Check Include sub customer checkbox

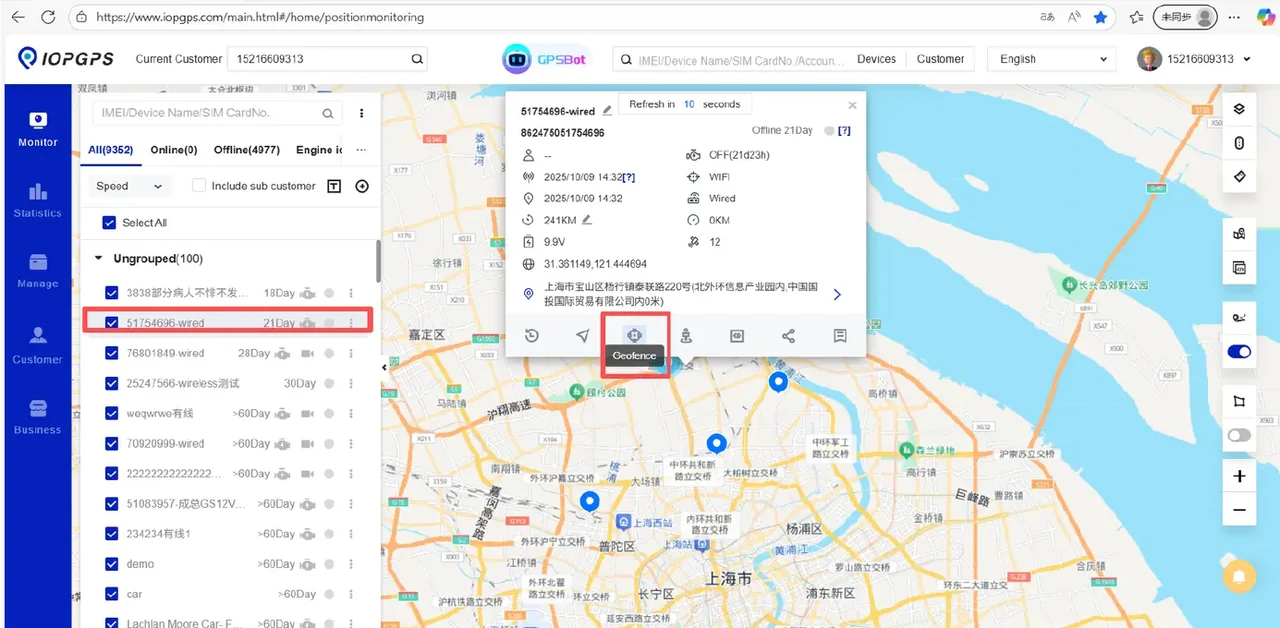(x=199, y=185)
